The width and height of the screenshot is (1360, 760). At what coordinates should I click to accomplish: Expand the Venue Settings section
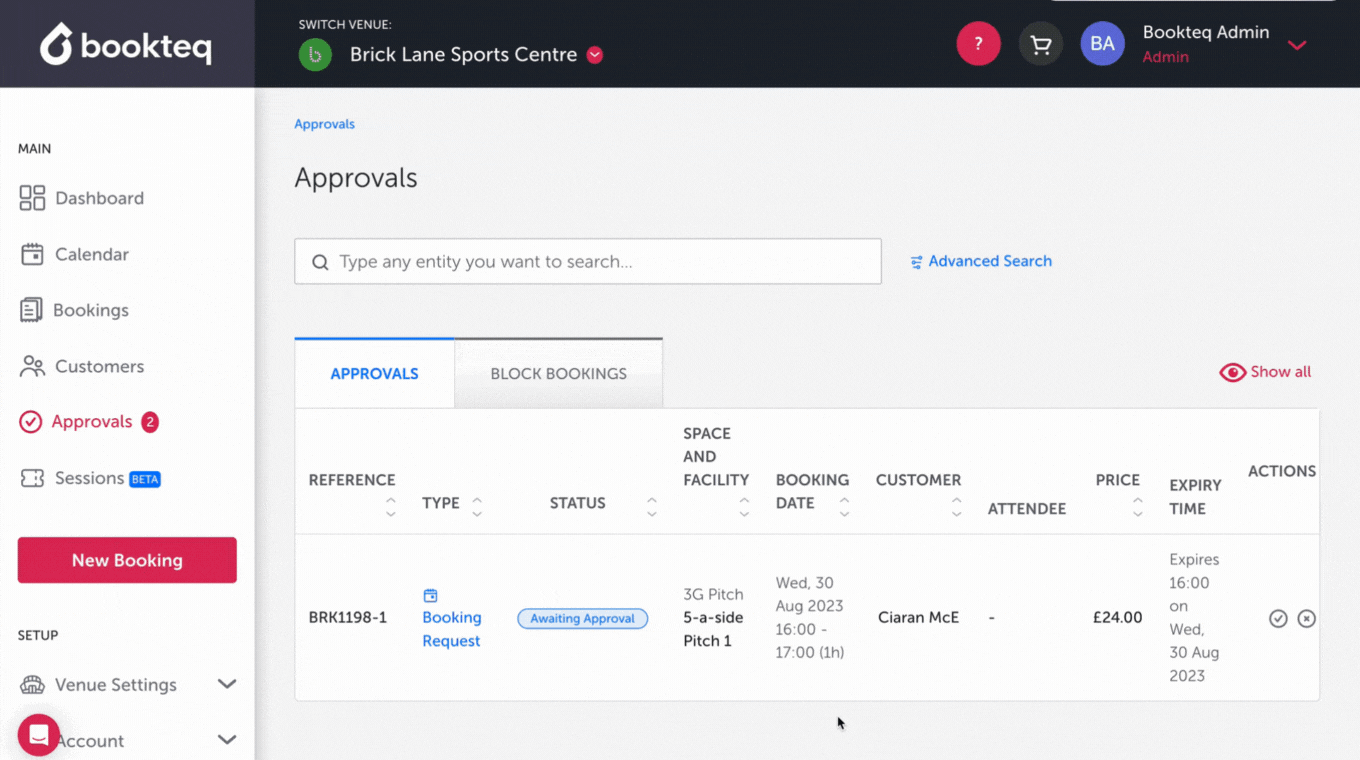click(x=227, y=684)
